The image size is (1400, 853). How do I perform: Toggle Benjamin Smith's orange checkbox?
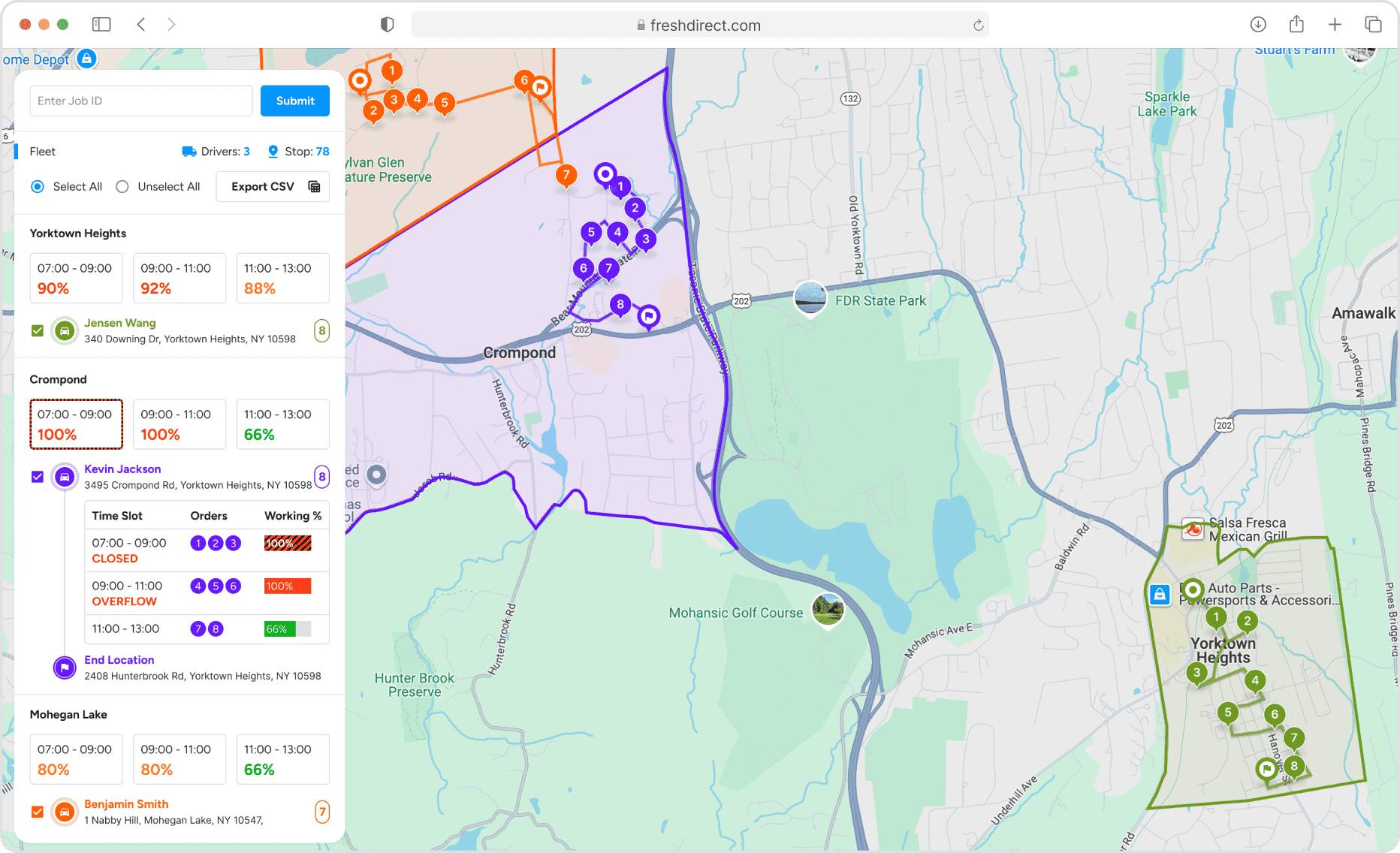38,812
